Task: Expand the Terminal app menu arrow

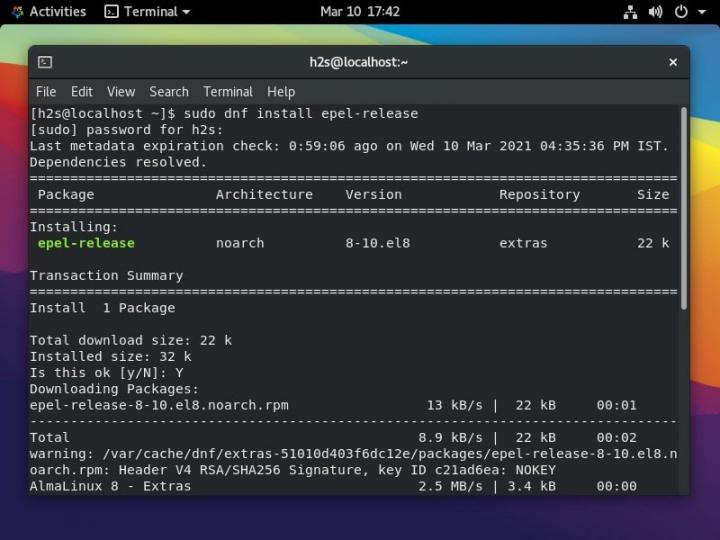Action: (x=185, y=12)
